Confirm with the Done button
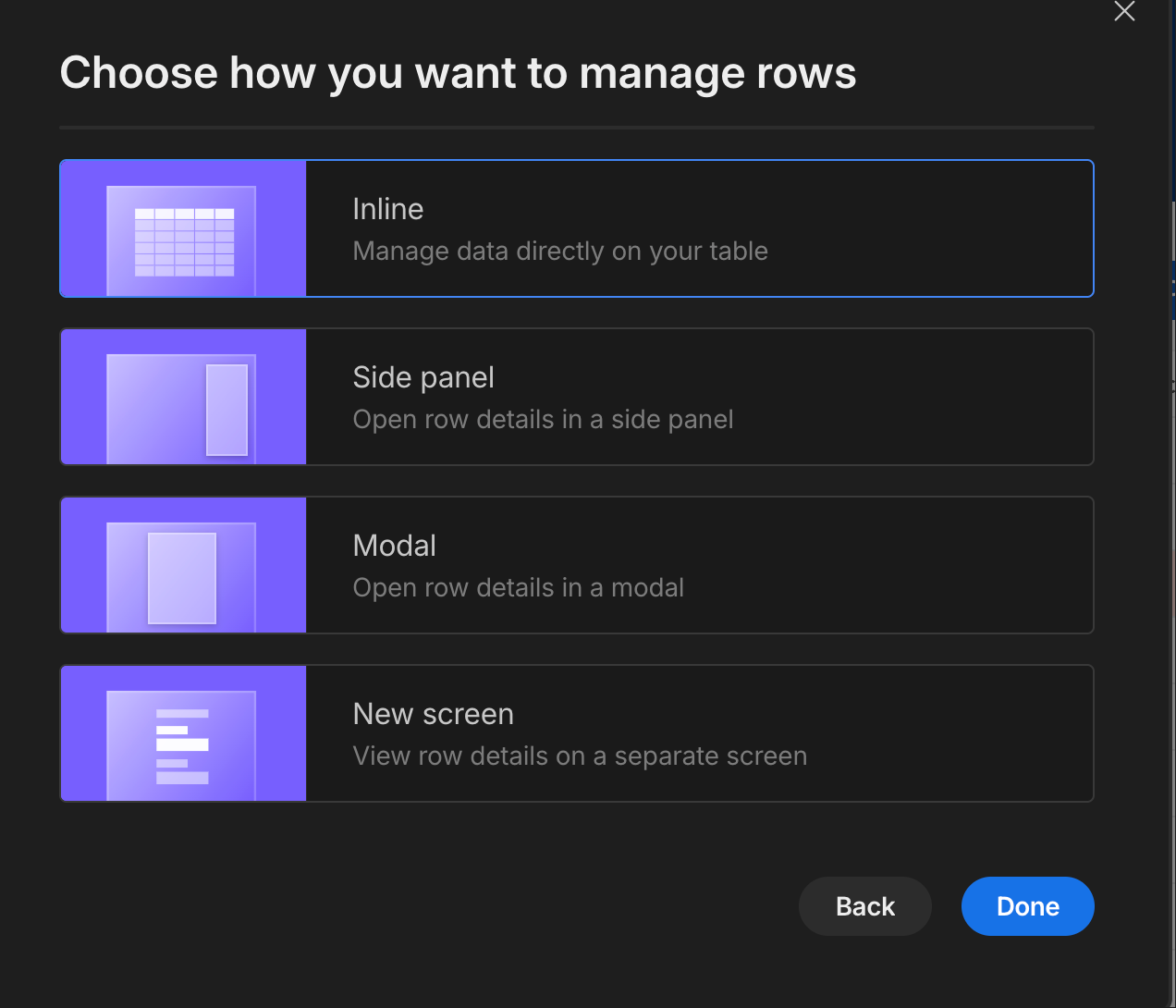Image resolution: width=1176 pixels, height=1008 pixels. tap(1028, 906)
